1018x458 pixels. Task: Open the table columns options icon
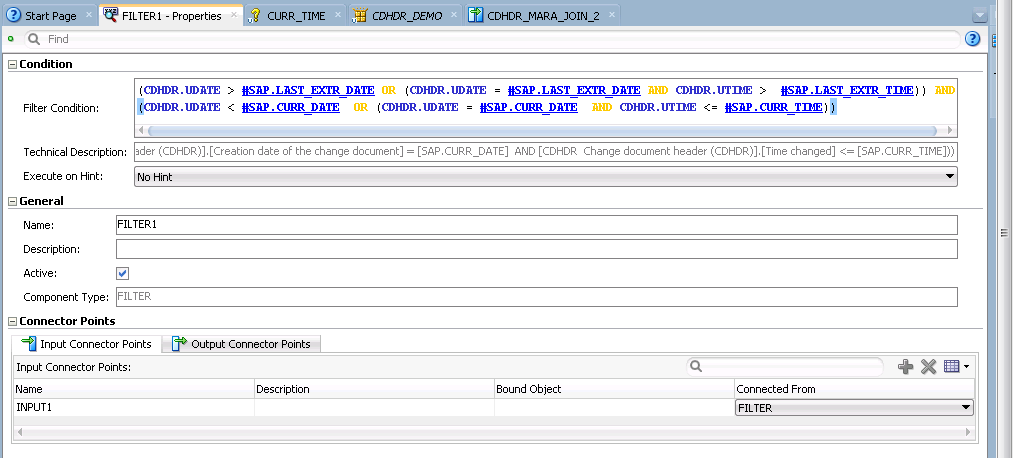point(956,367)
